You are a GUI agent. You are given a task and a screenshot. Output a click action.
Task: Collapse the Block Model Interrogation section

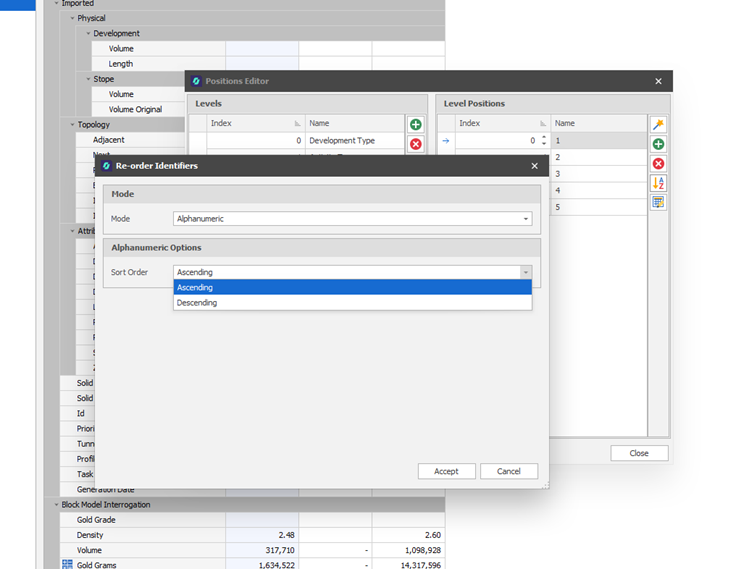click(55, 505)
